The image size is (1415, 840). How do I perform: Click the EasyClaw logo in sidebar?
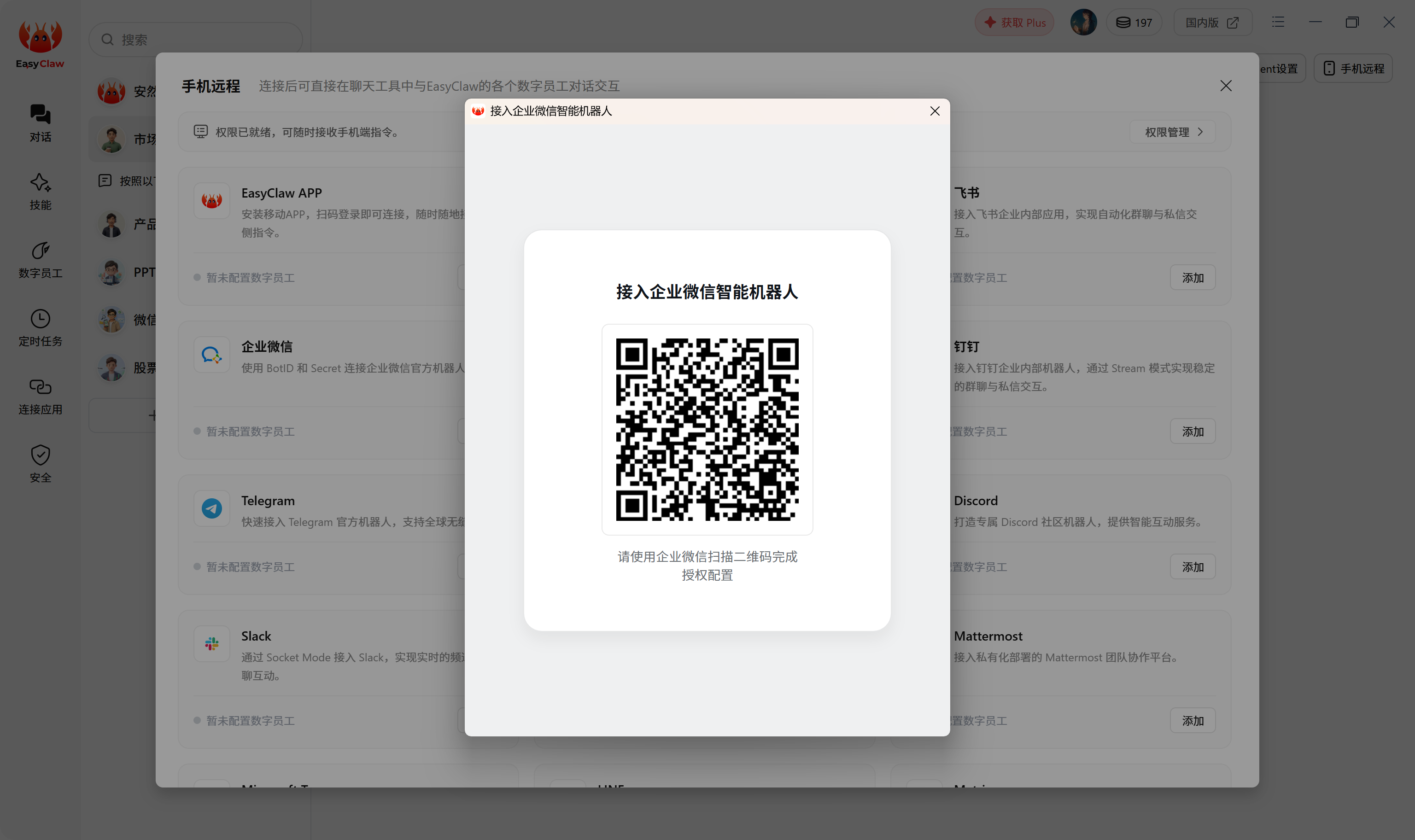point(40,45)
